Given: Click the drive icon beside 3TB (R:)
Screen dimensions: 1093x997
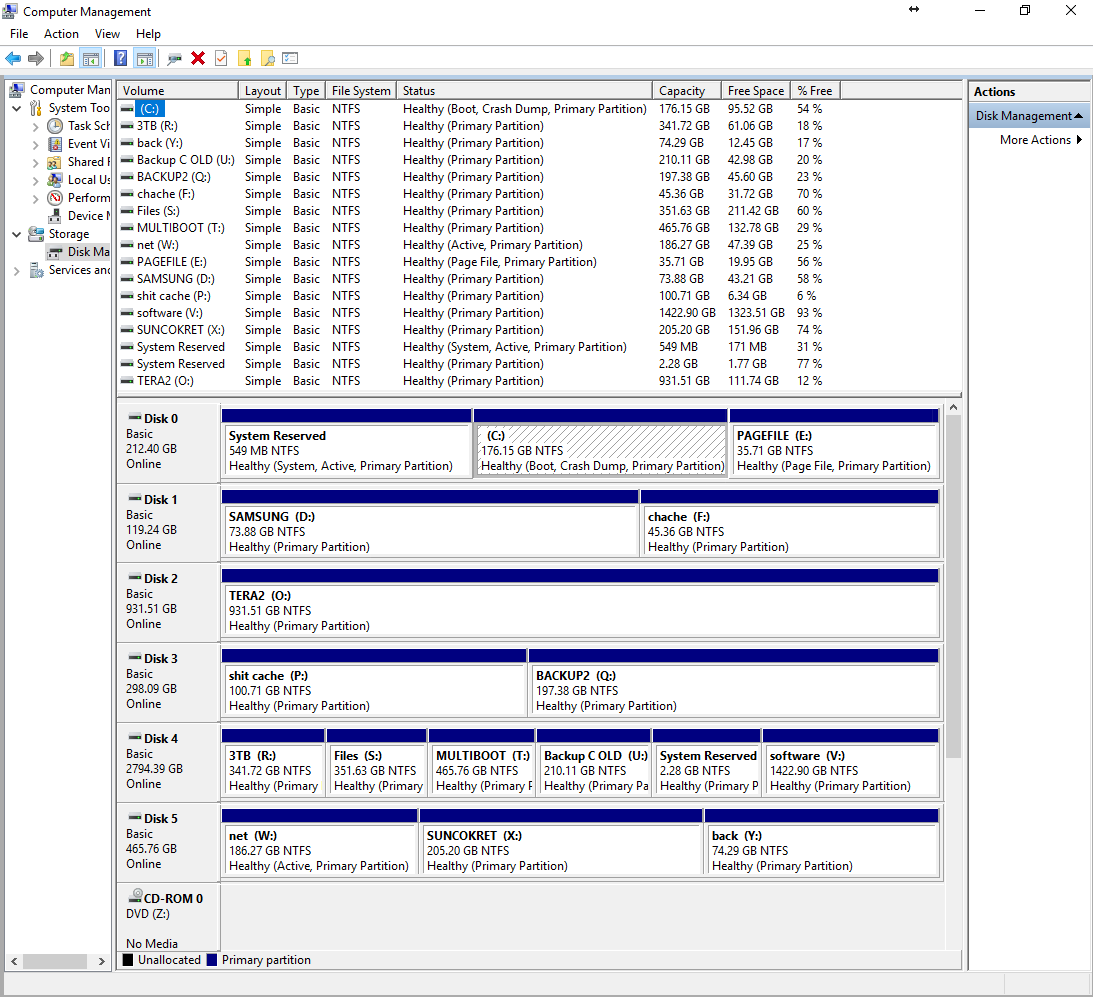Looking at the screenshot, I should point(127,126).
